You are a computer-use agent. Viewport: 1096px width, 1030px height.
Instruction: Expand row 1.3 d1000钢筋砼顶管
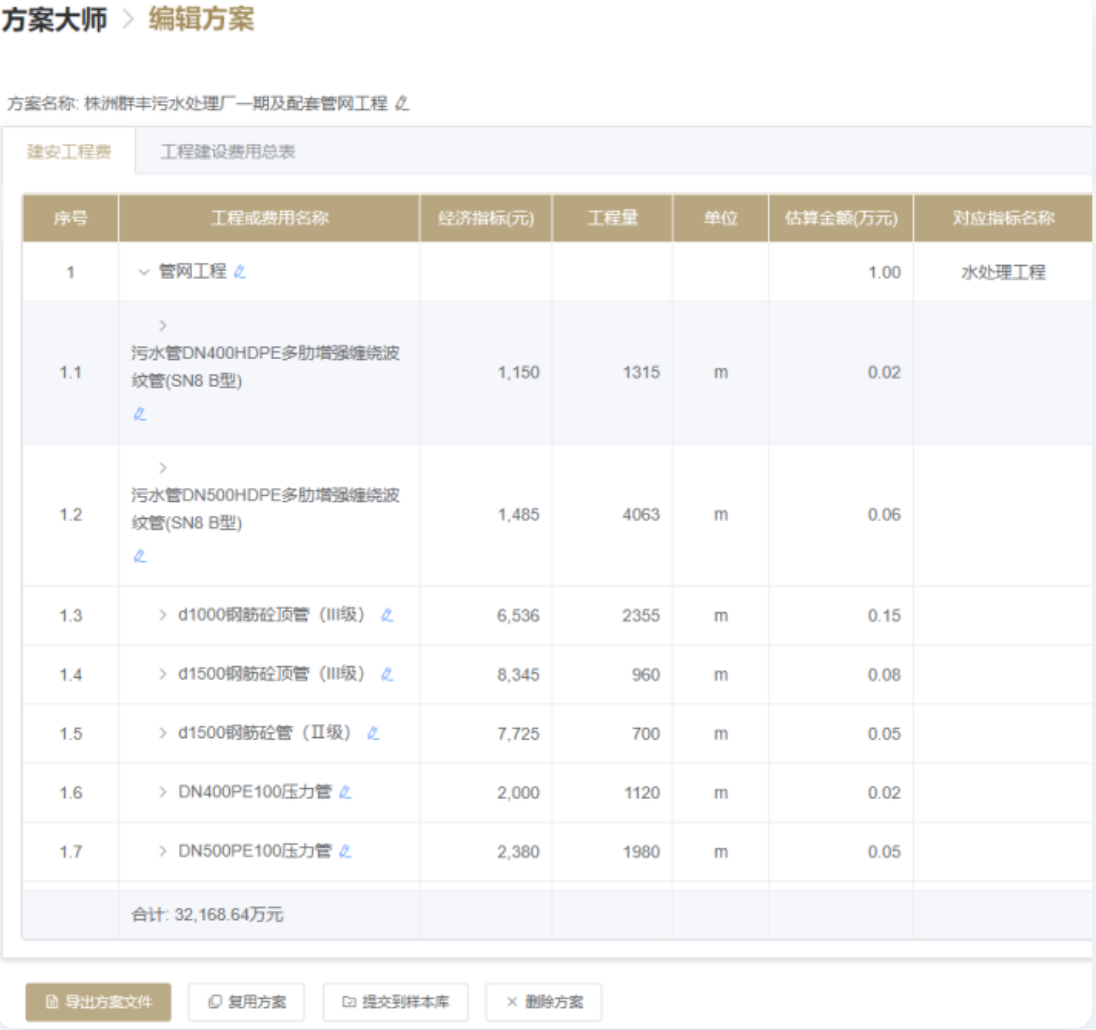point(162,615)
